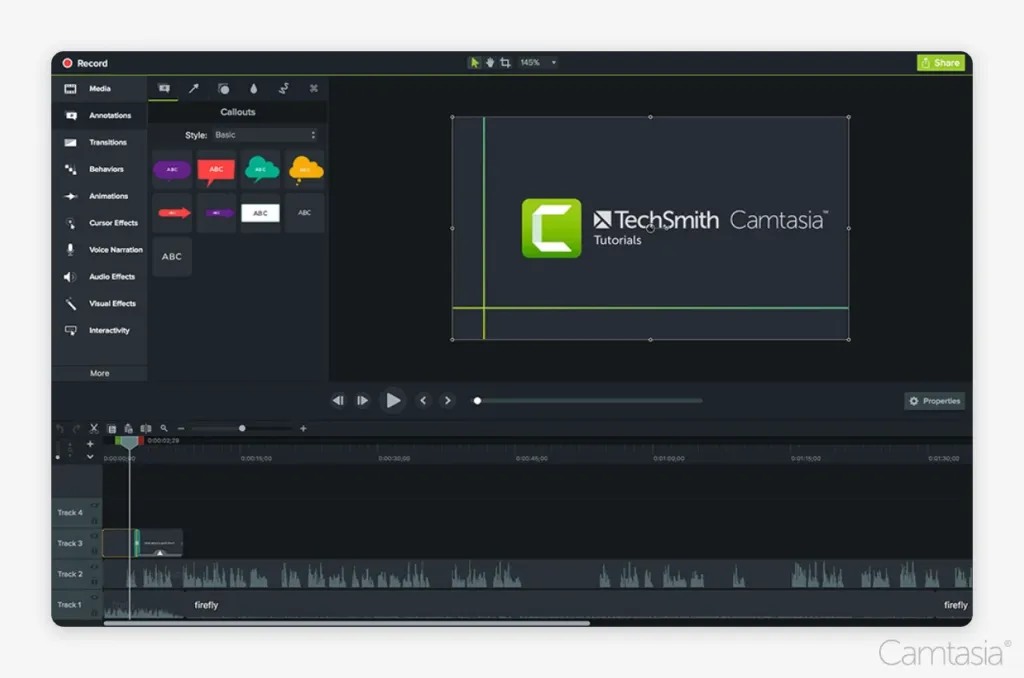Click the previous frame step-back button
This screenshot has height=678, width=1024.
338,400
